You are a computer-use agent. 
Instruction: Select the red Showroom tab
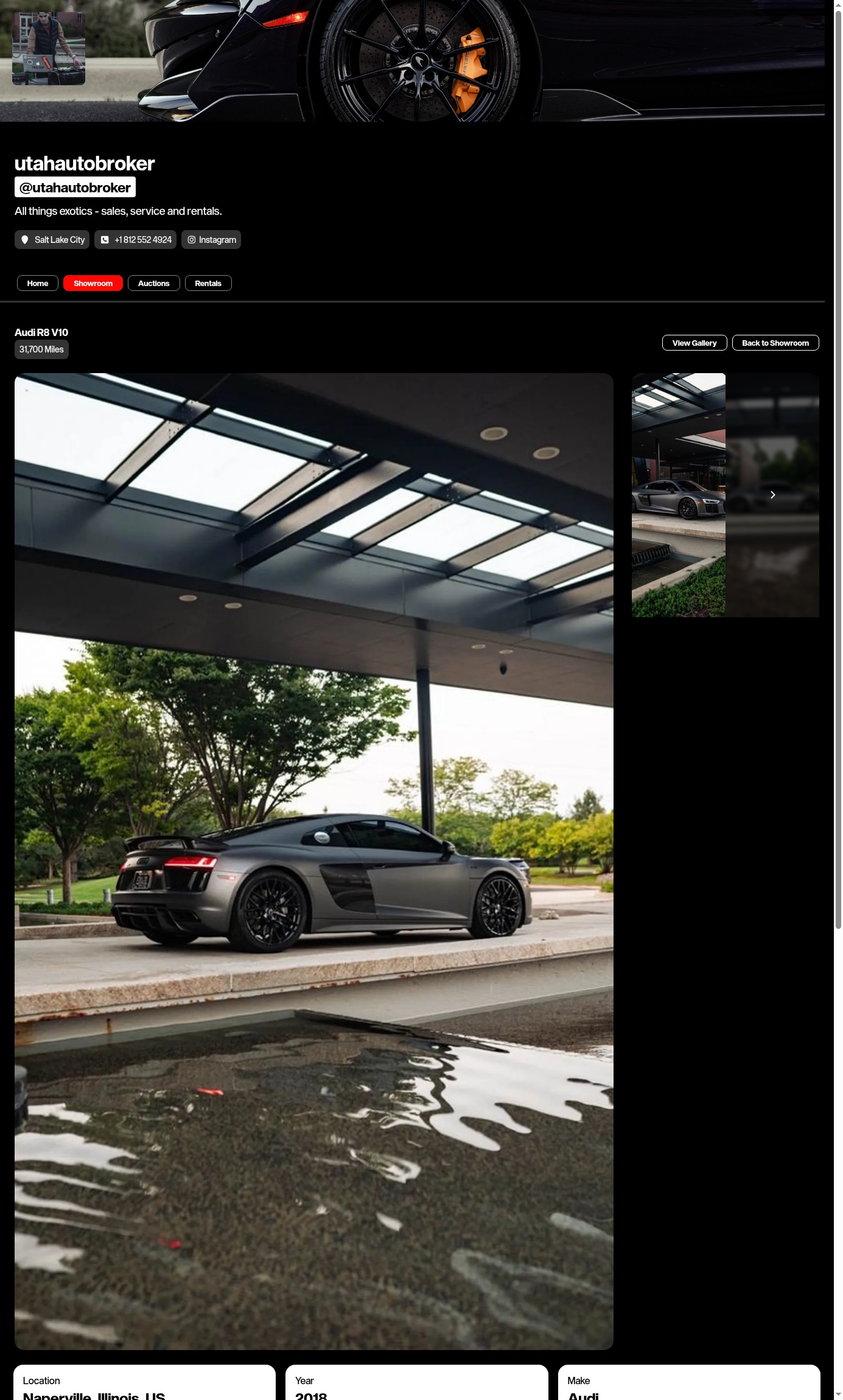(93, 284)
